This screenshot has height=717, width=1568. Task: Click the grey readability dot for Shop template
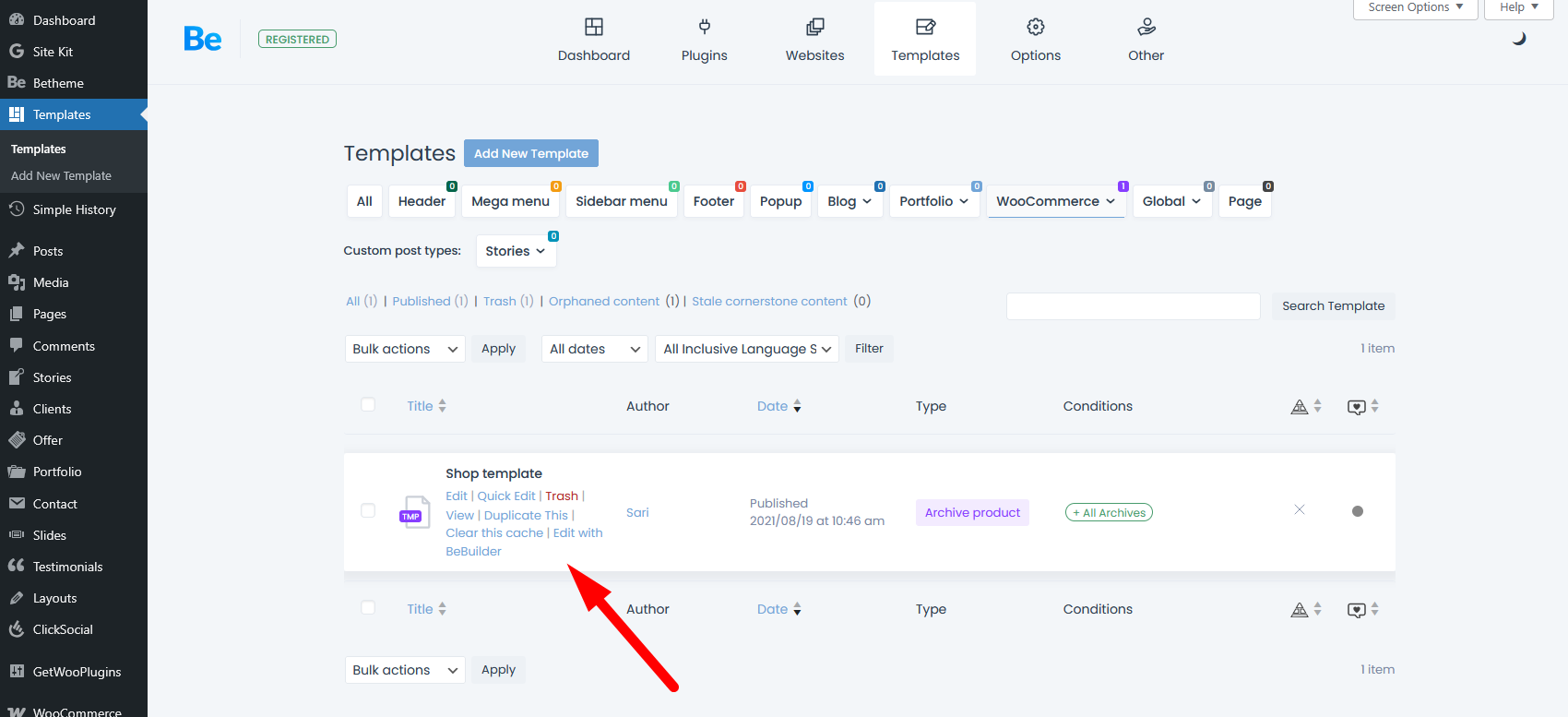(x=1357, y=511)
